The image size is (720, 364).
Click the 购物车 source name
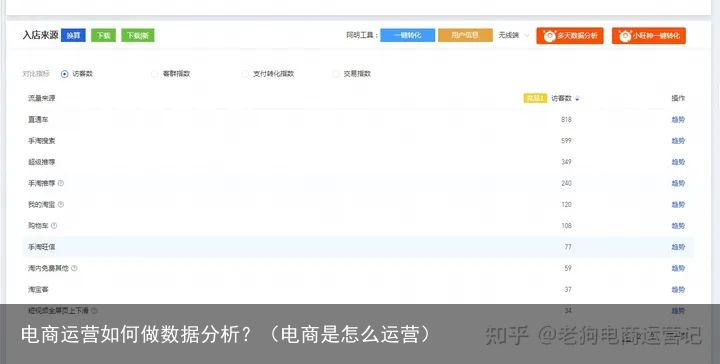[38, 226]
